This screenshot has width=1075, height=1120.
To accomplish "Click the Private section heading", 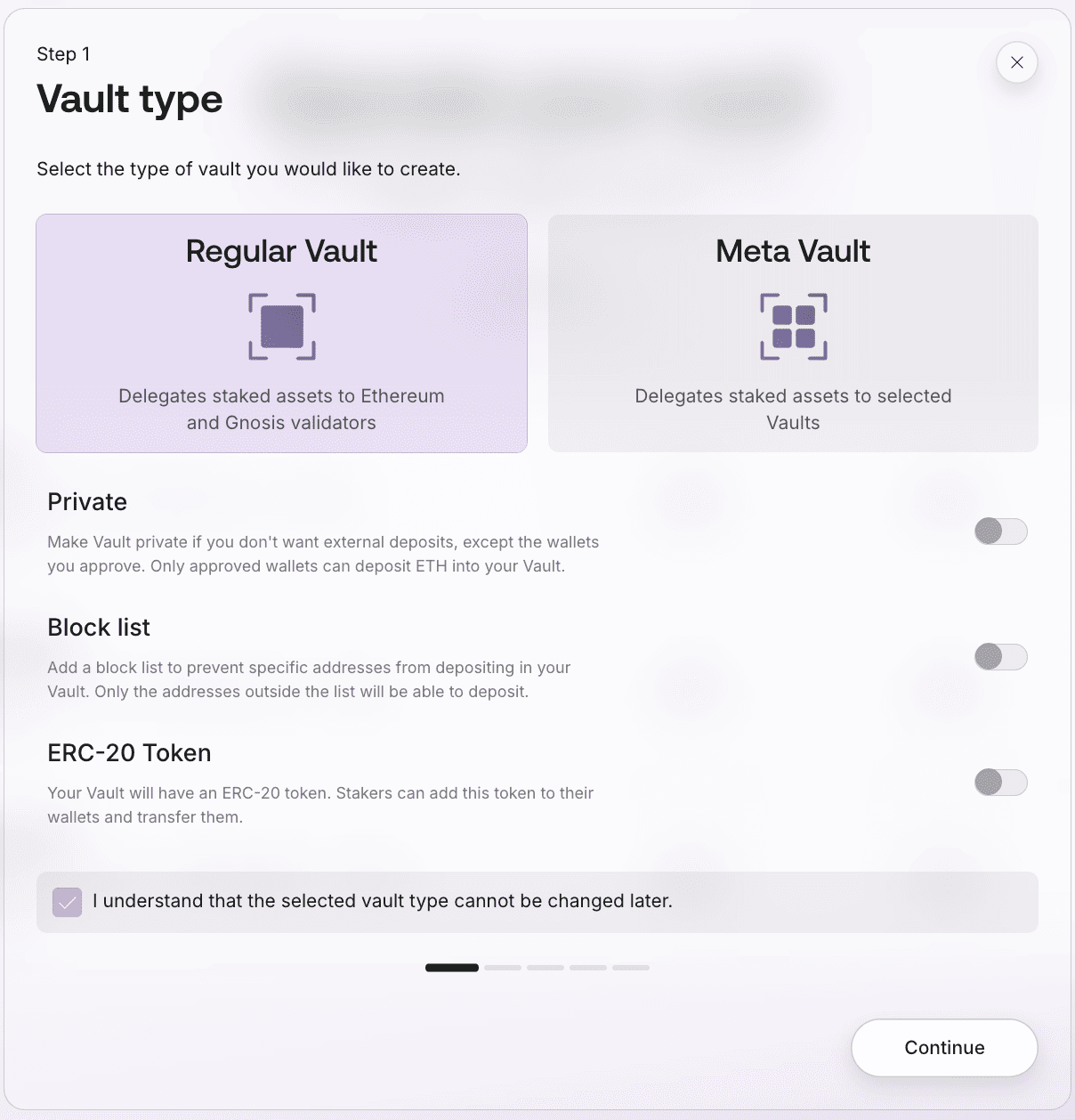I will point(87,502).
